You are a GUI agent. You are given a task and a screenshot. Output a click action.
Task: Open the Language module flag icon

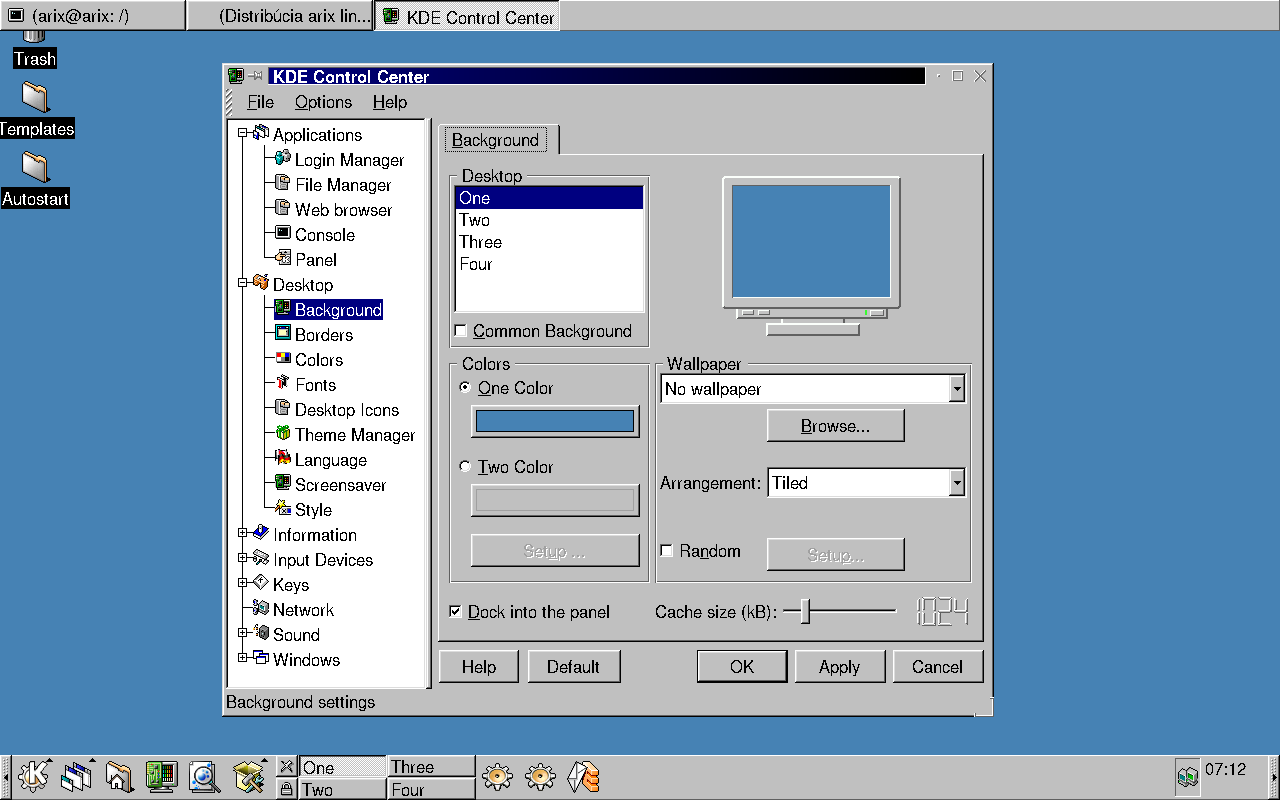(283, 459)
